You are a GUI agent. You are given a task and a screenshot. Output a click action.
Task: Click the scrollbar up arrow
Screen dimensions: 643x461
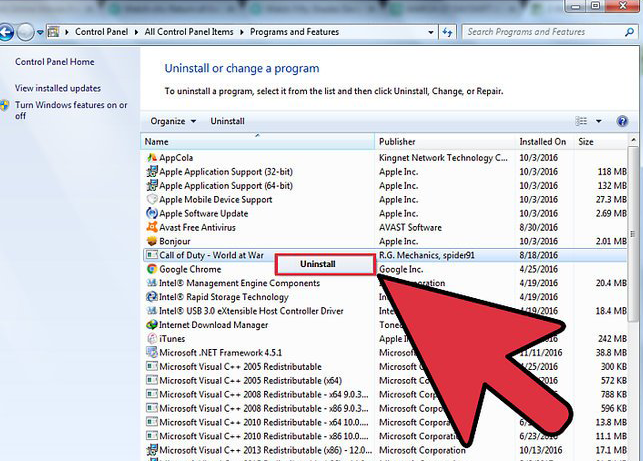pyautogui.click(x=634, y=140)
